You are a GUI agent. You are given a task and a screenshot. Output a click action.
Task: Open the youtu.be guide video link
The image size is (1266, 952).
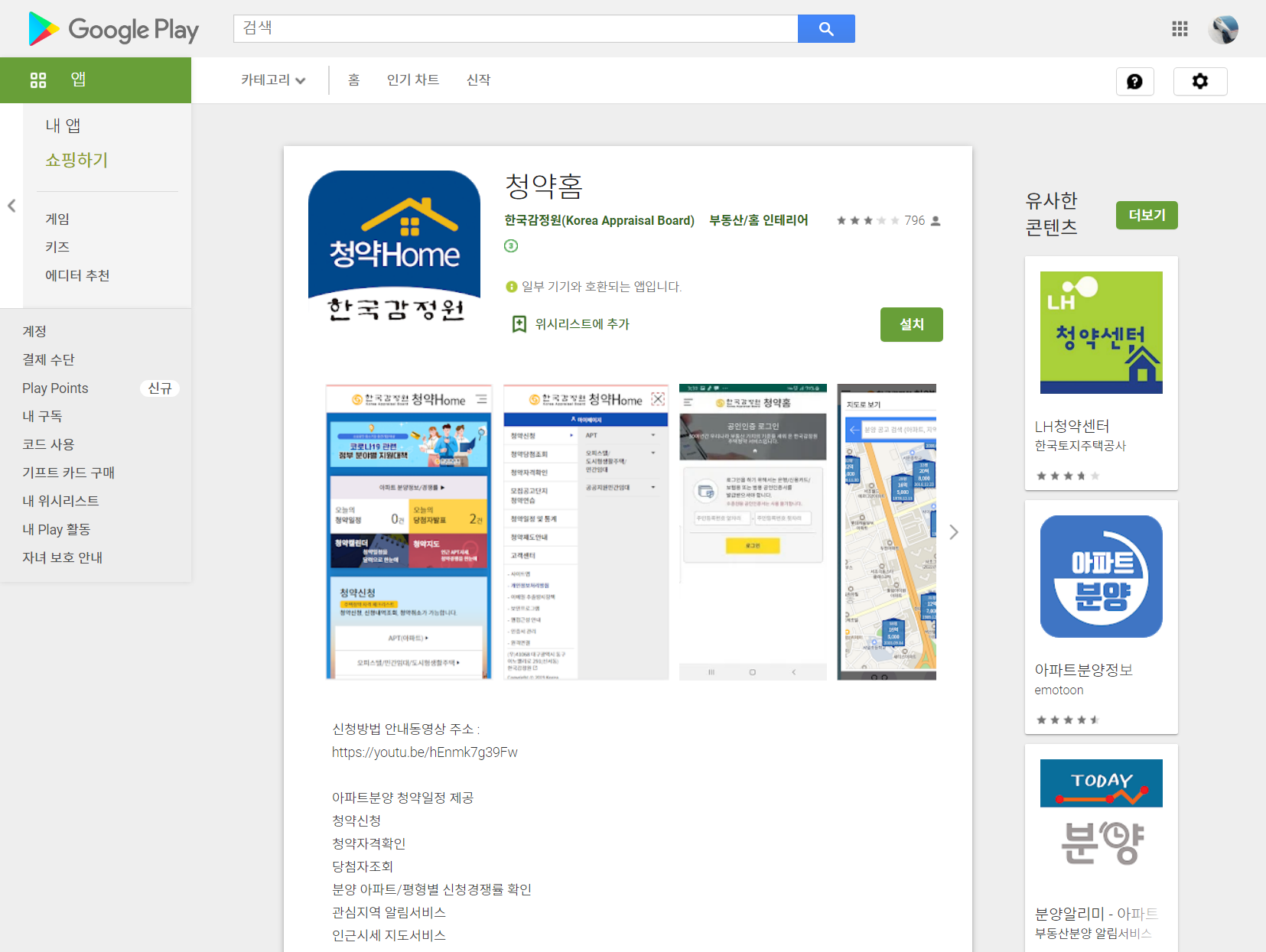click(425, 752)
